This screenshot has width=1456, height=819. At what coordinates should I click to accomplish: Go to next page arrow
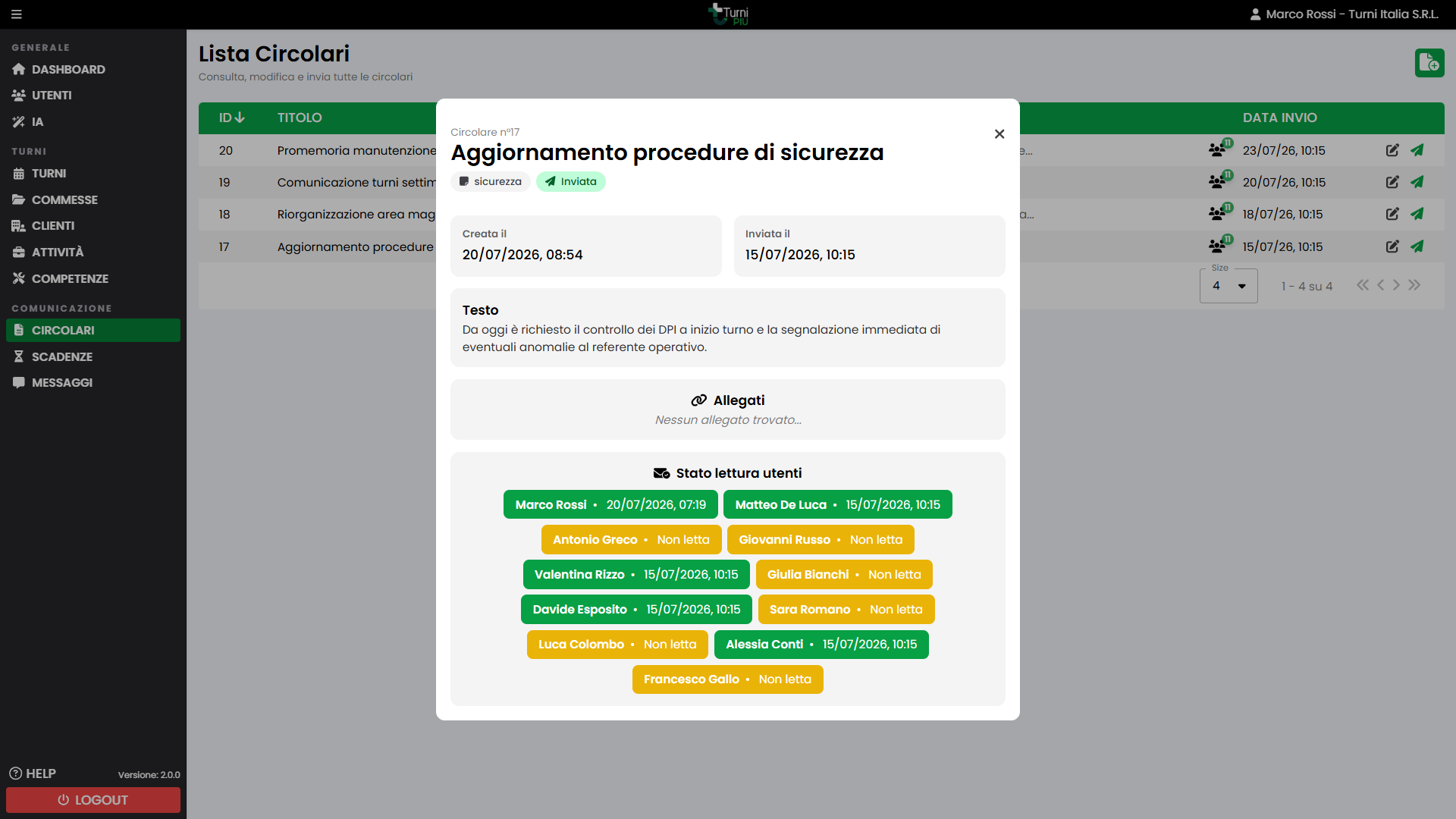click(x=1396, y=285)
